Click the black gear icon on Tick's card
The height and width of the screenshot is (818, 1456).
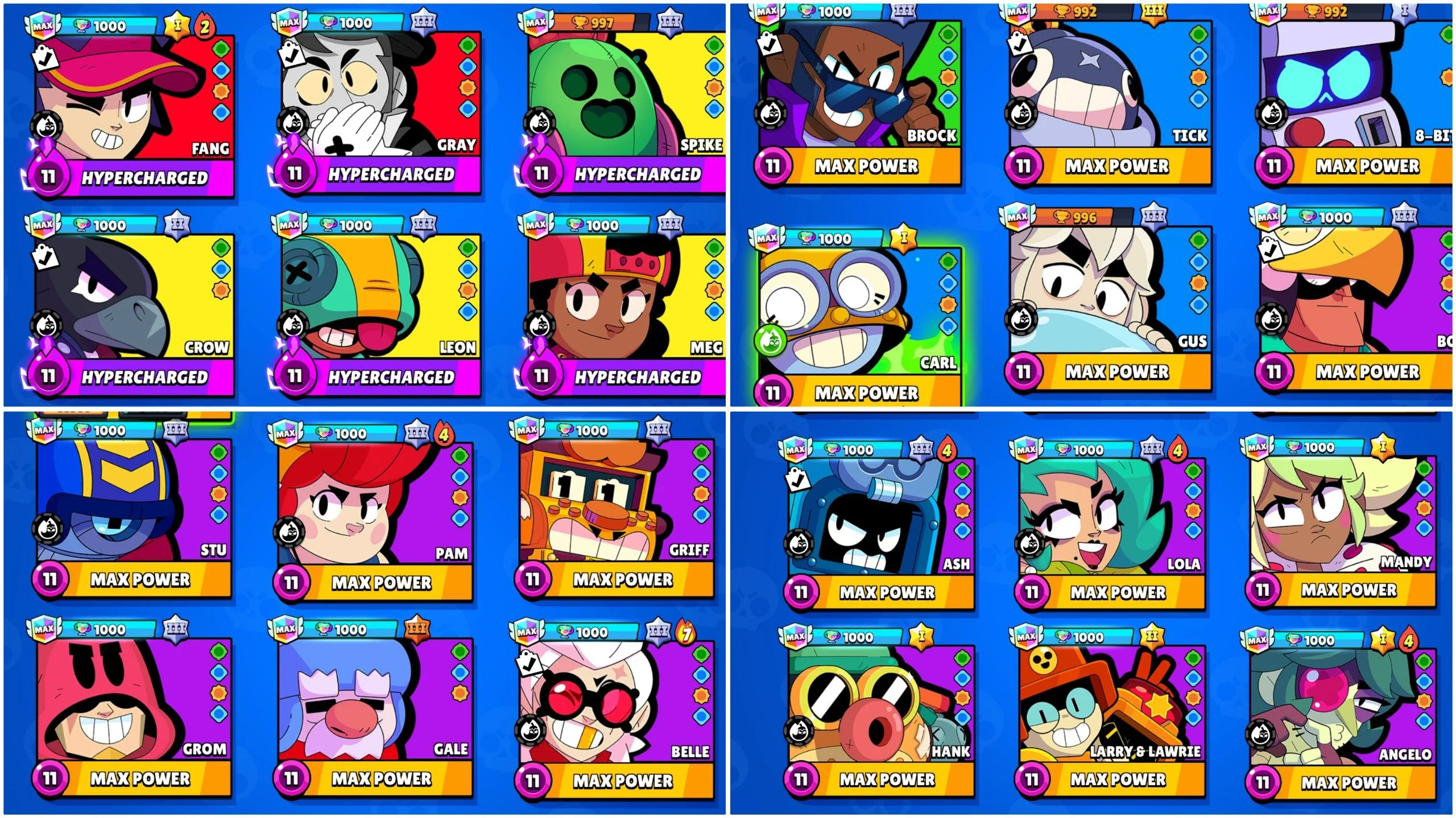tap(1021, 113)
